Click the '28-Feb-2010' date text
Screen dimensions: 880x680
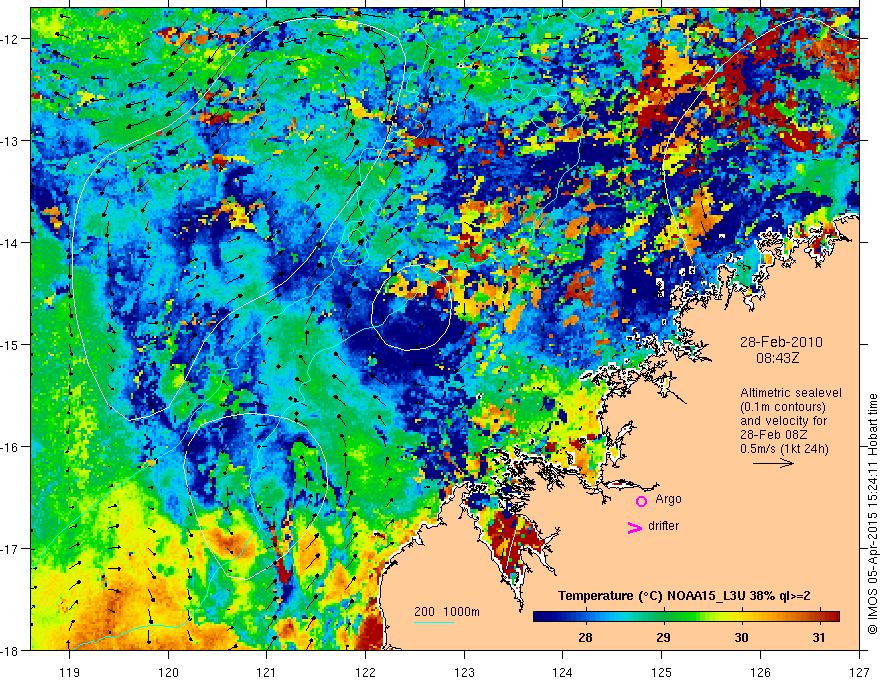click(781, 342)
